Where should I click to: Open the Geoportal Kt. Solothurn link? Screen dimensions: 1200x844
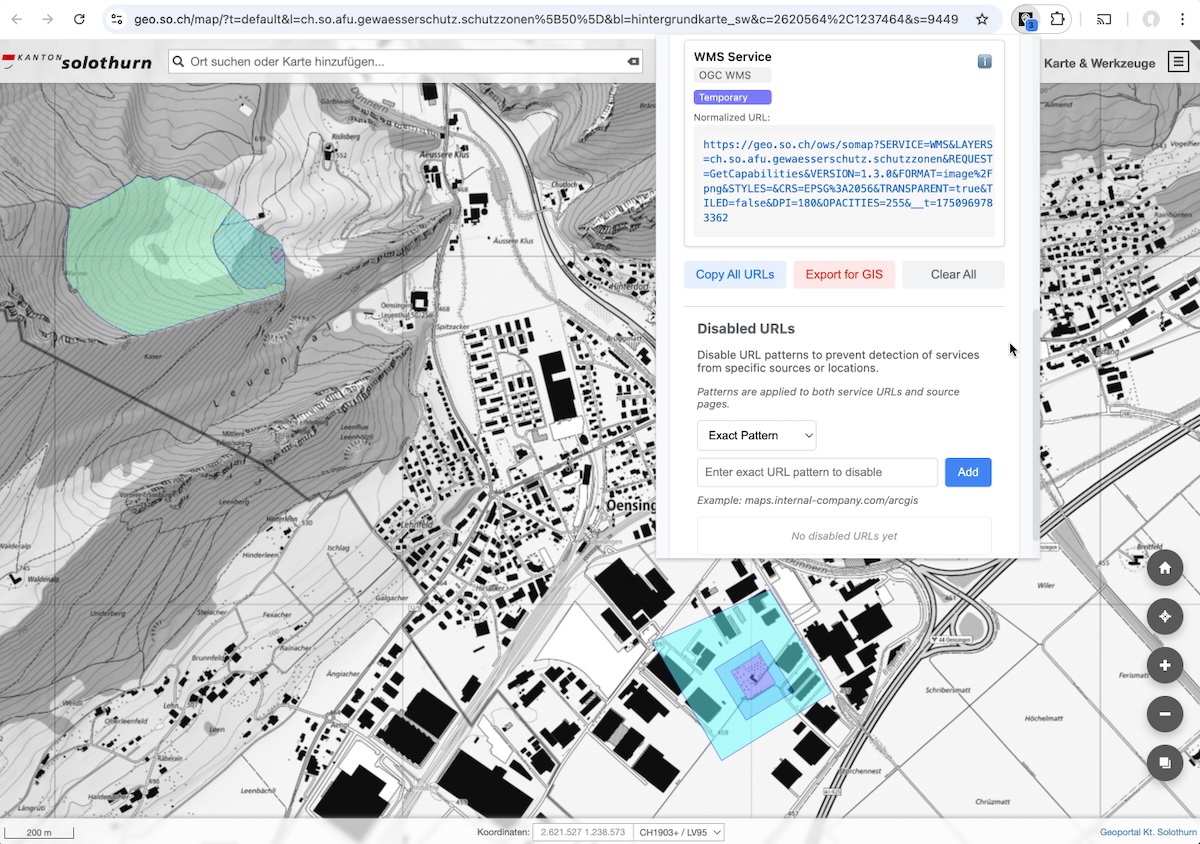[x=1147, y=832]
